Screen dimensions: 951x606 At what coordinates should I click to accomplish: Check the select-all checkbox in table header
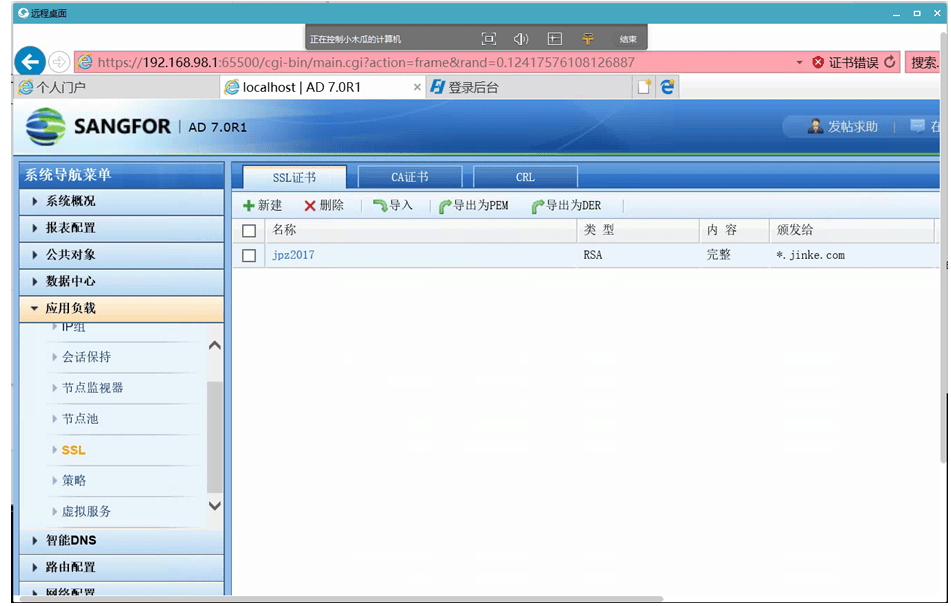(250, 231)
